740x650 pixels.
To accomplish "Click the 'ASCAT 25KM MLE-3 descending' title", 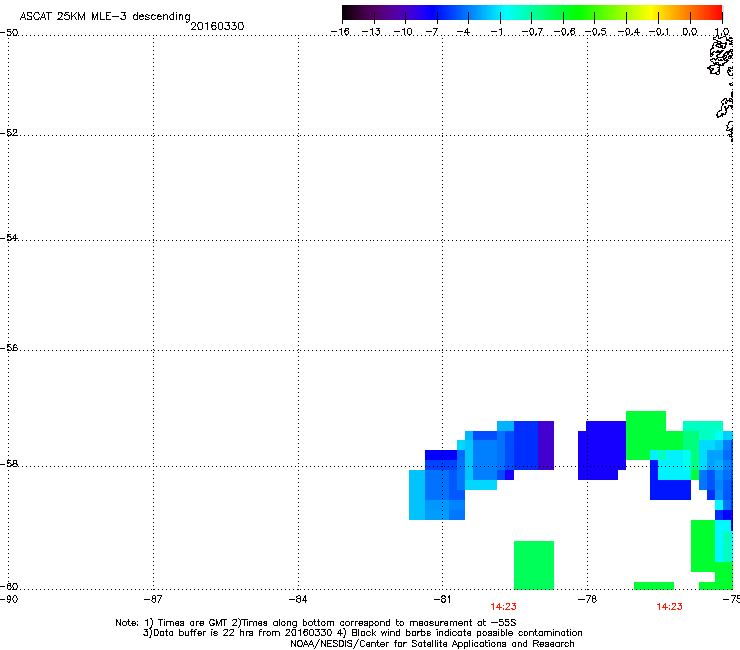I will tap(105, 16).
